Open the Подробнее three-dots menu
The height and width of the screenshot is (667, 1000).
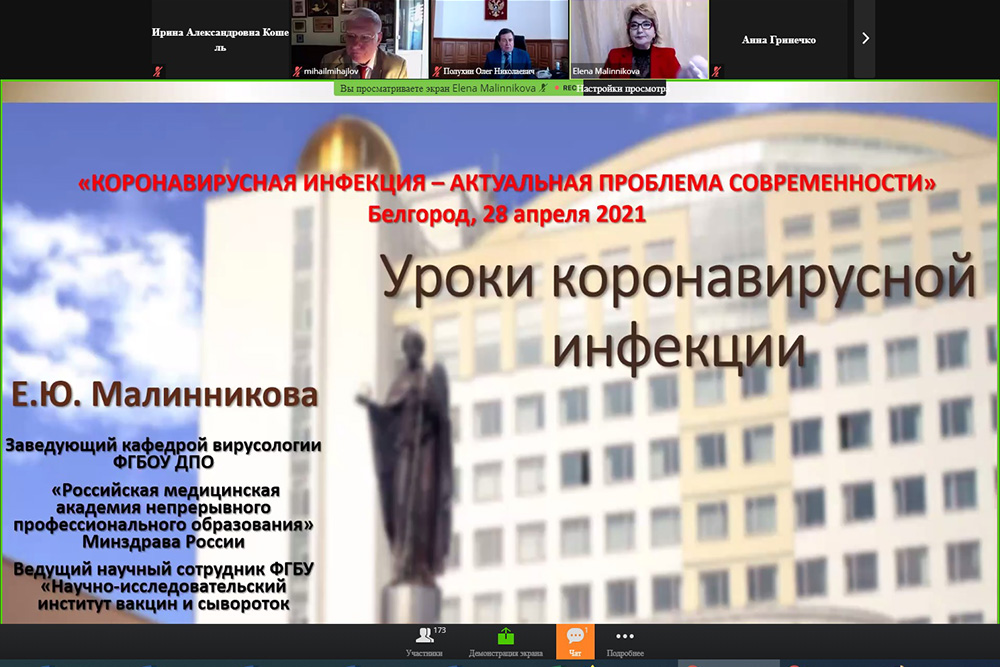624,640
